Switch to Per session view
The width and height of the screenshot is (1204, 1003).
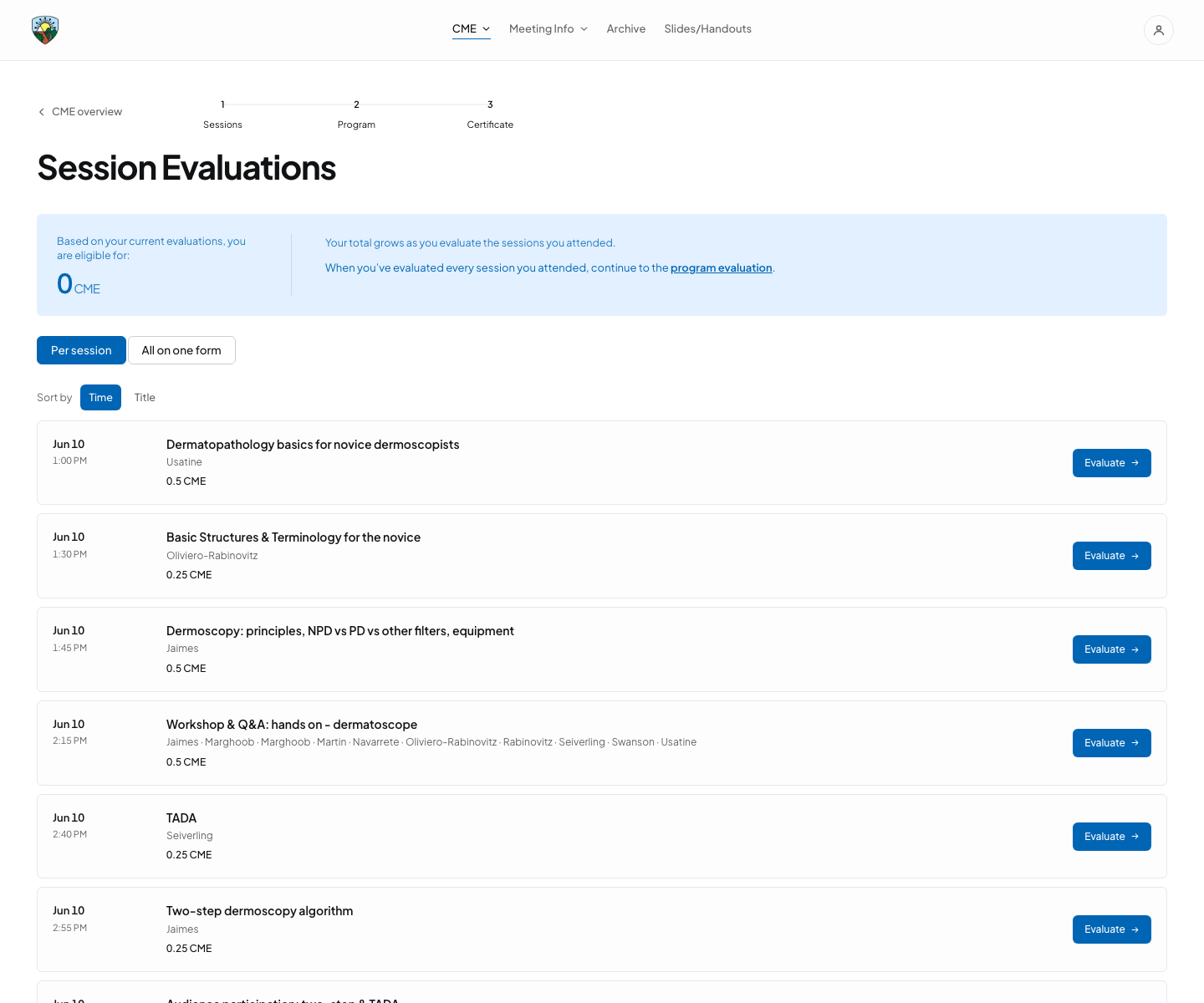click(81, 350)
